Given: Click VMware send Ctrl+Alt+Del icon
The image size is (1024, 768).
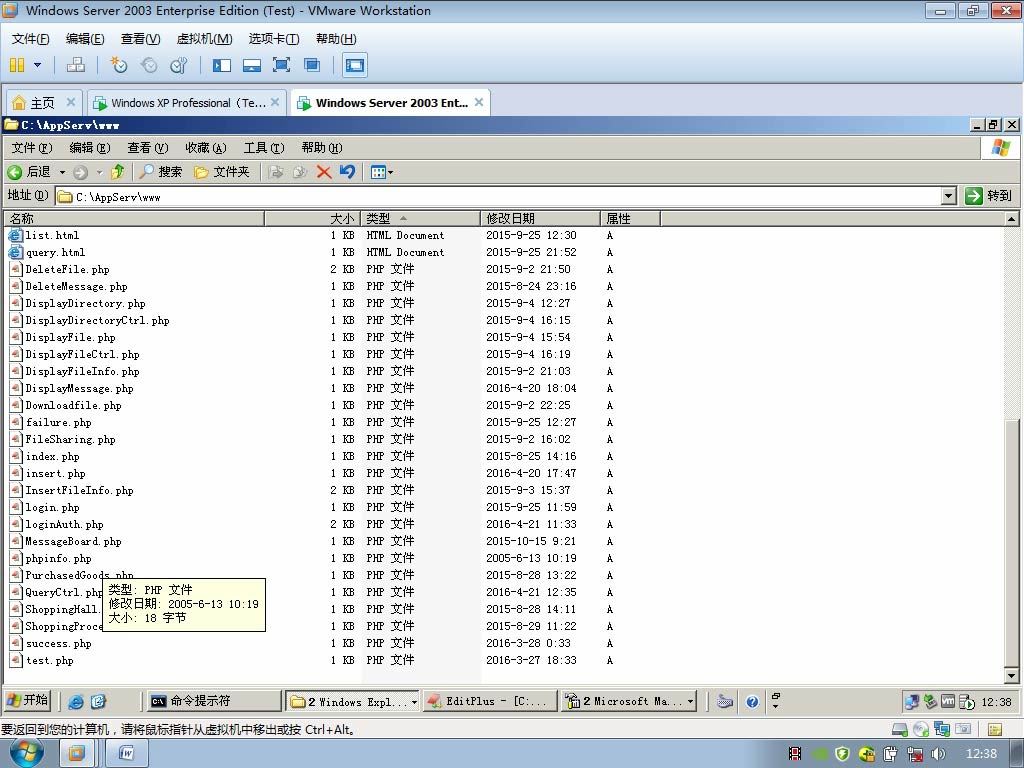Looking at the screenshot, I should [76, 65].
